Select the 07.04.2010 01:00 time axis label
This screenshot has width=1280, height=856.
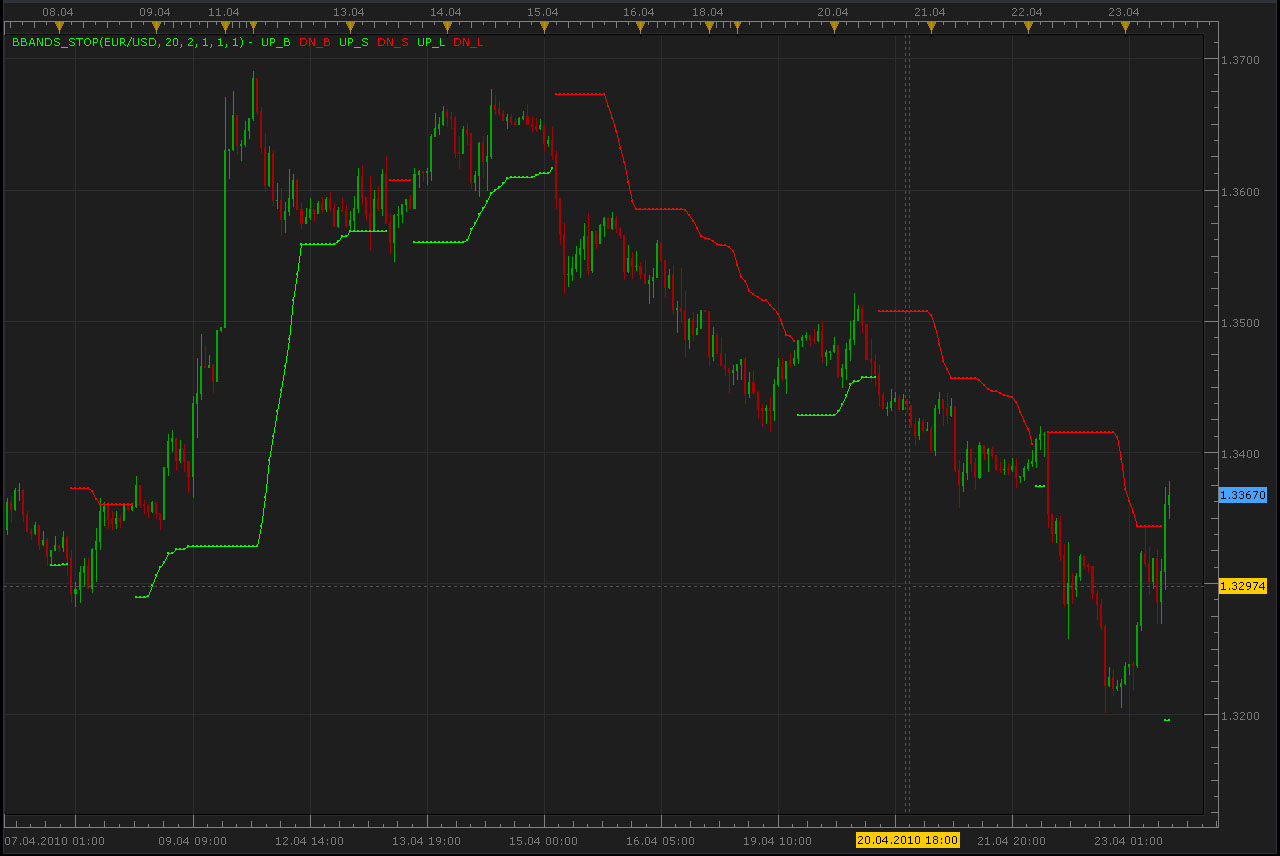pos(55,841)
